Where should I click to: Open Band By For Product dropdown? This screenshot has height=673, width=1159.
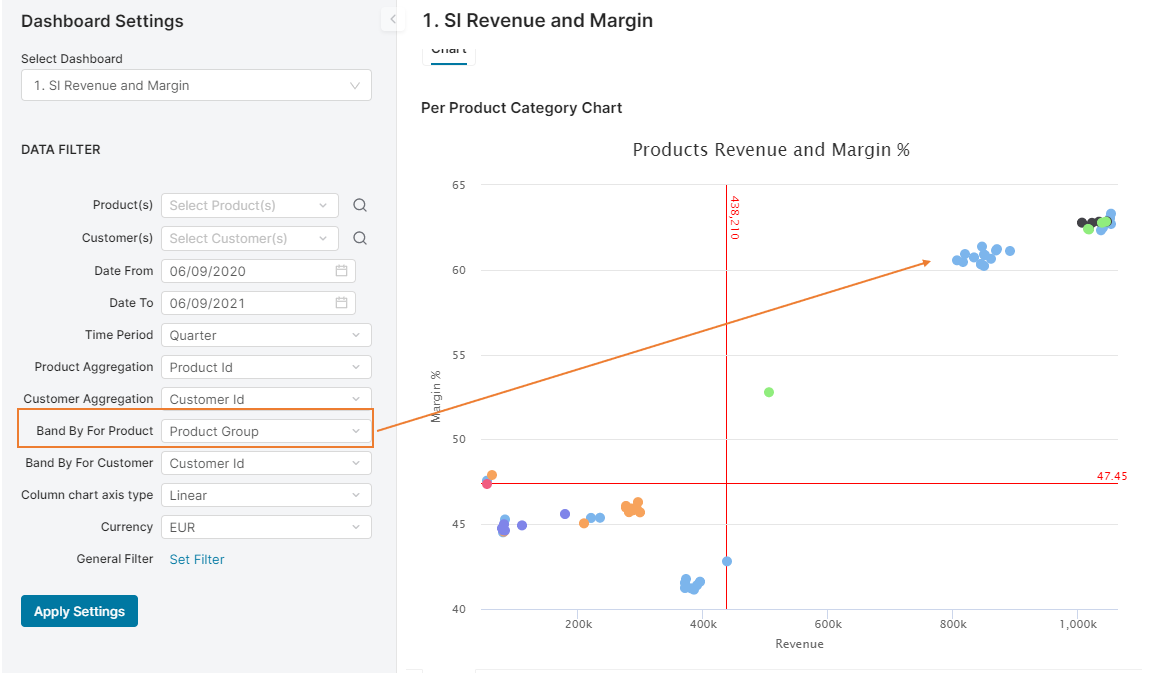[265, 432]
